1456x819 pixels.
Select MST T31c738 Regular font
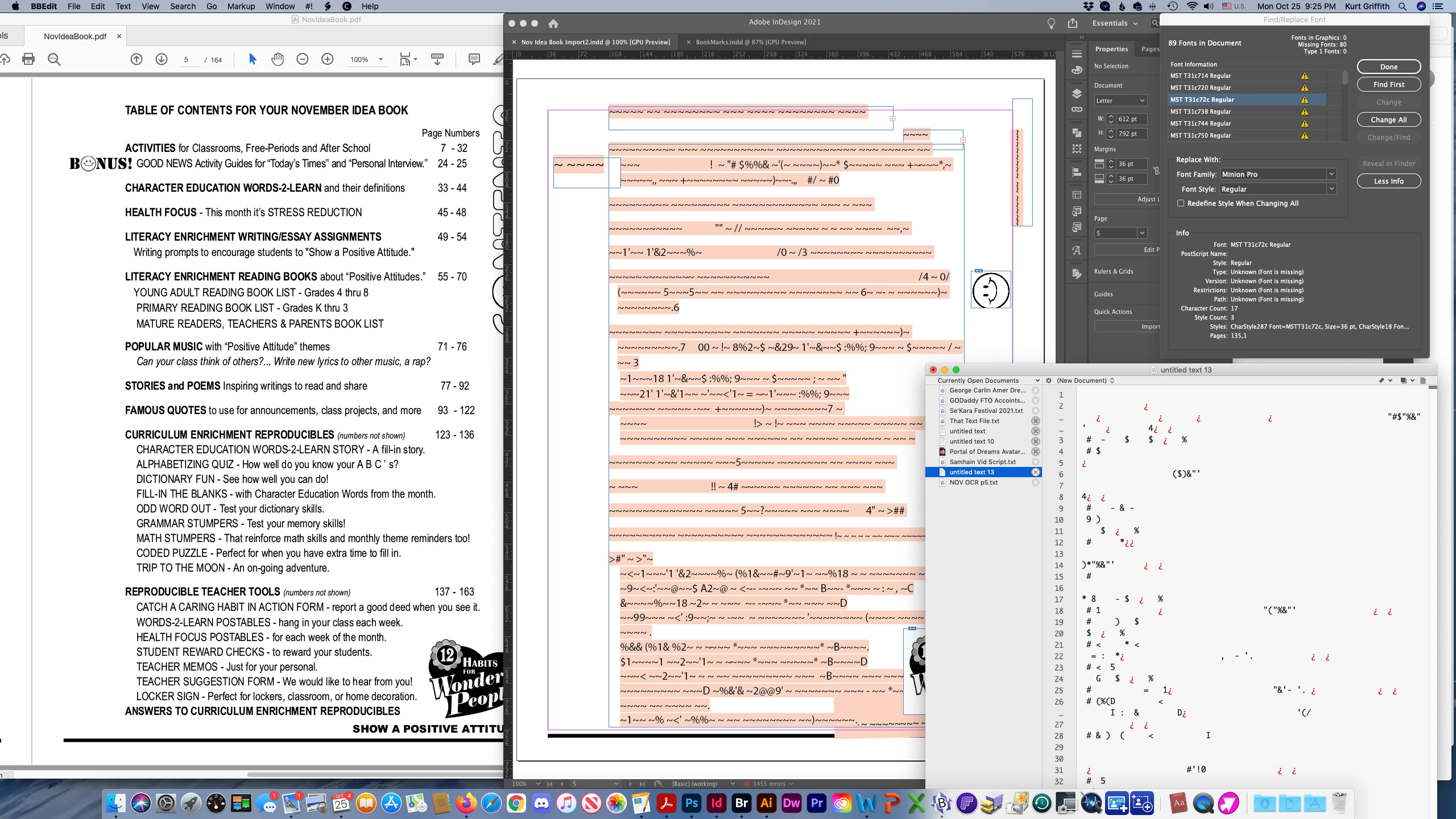1201,112
